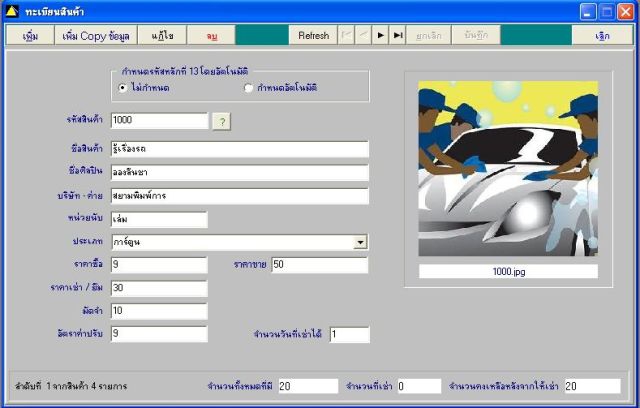Select the กำหนดอัตโนมัติ radio option

pyautogui.click(x=248, y=88)
